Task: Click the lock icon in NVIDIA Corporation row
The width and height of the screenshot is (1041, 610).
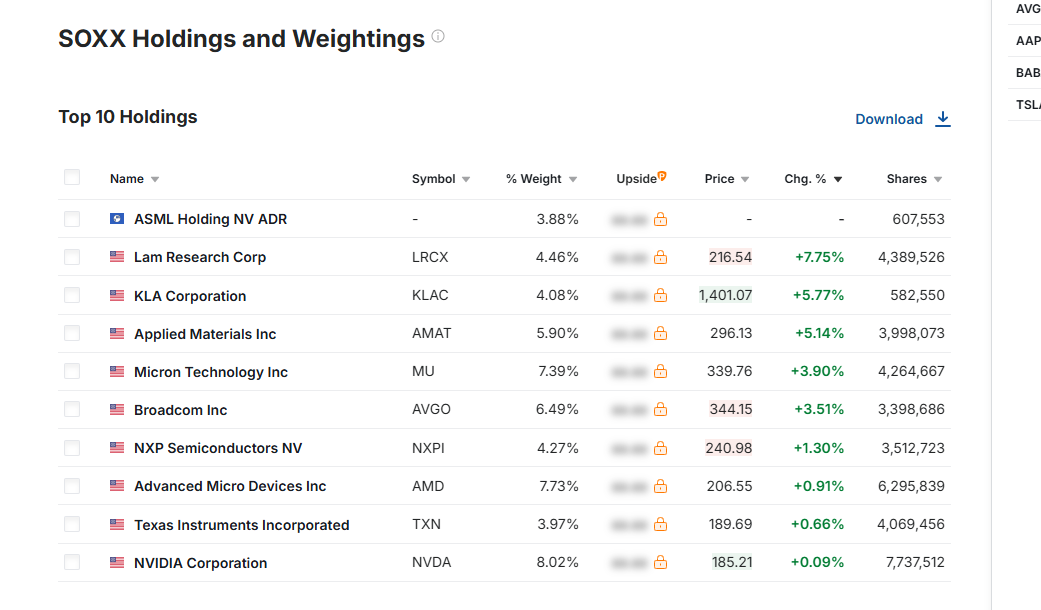Action: point(660,562)
